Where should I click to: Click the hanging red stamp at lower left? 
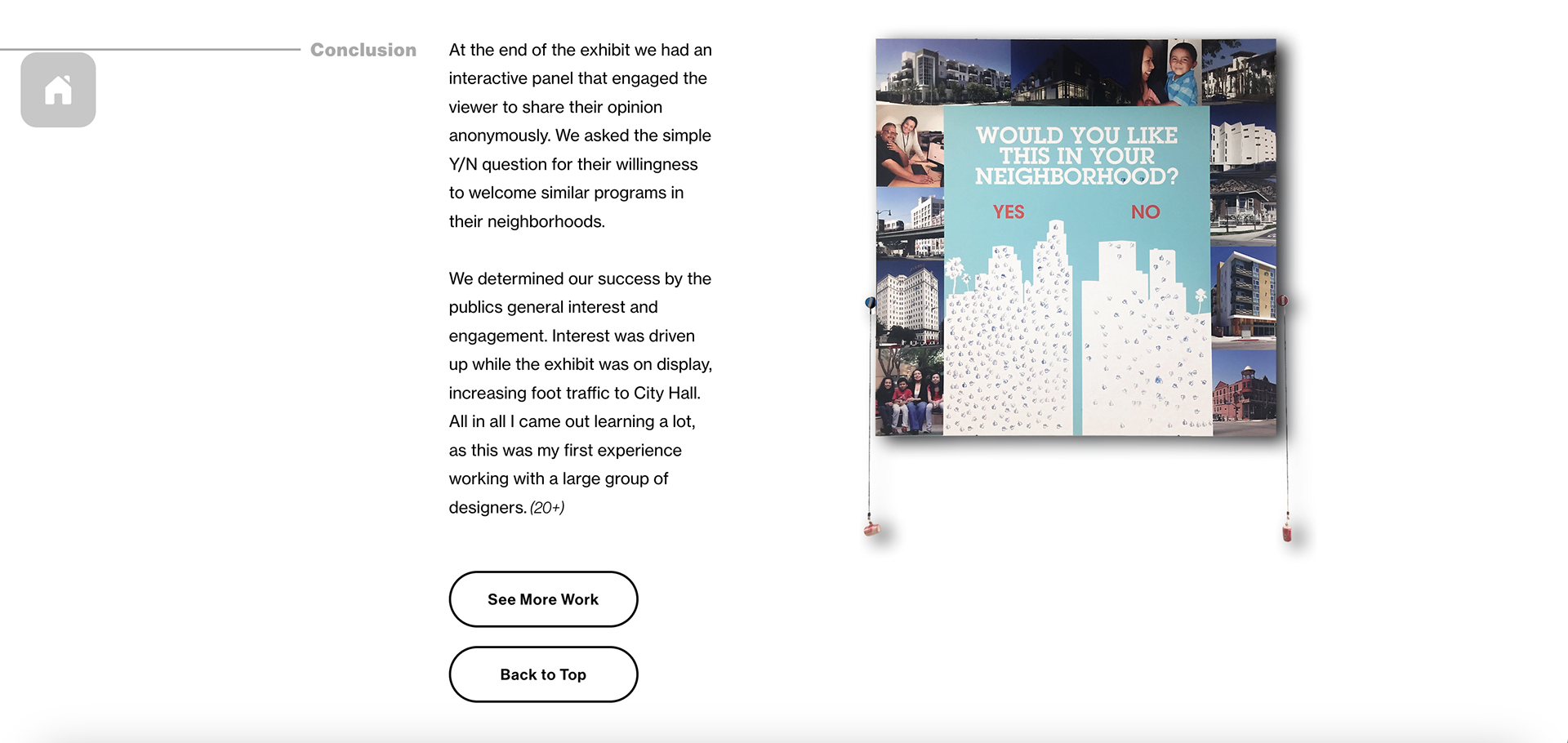[871, 526]
